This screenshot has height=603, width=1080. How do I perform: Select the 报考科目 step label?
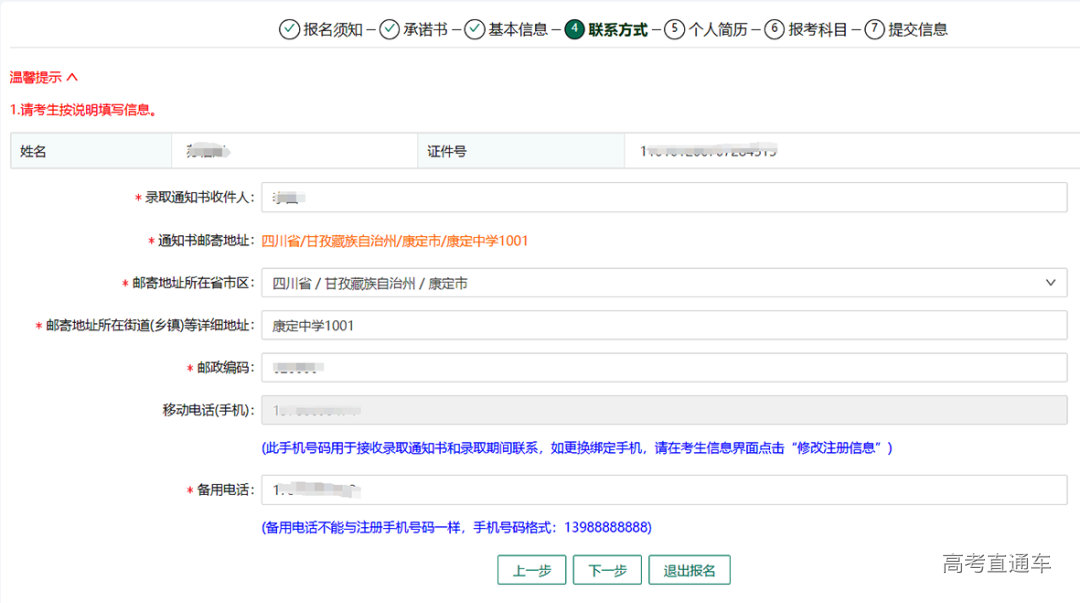pos(818,29)
